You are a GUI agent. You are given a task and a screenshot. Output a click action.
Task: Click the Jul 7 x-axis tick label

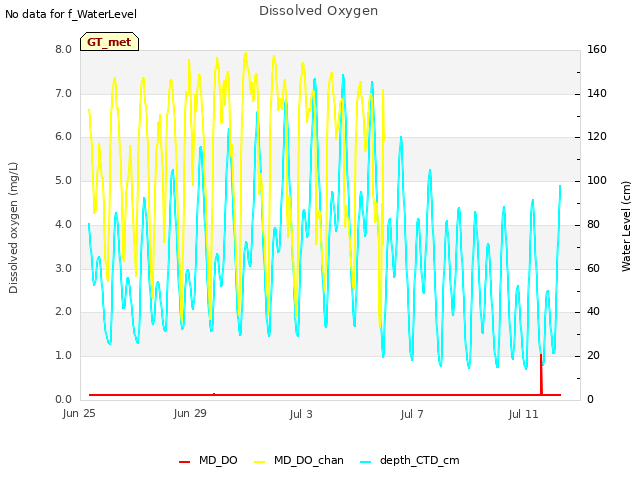pos(412,414)
